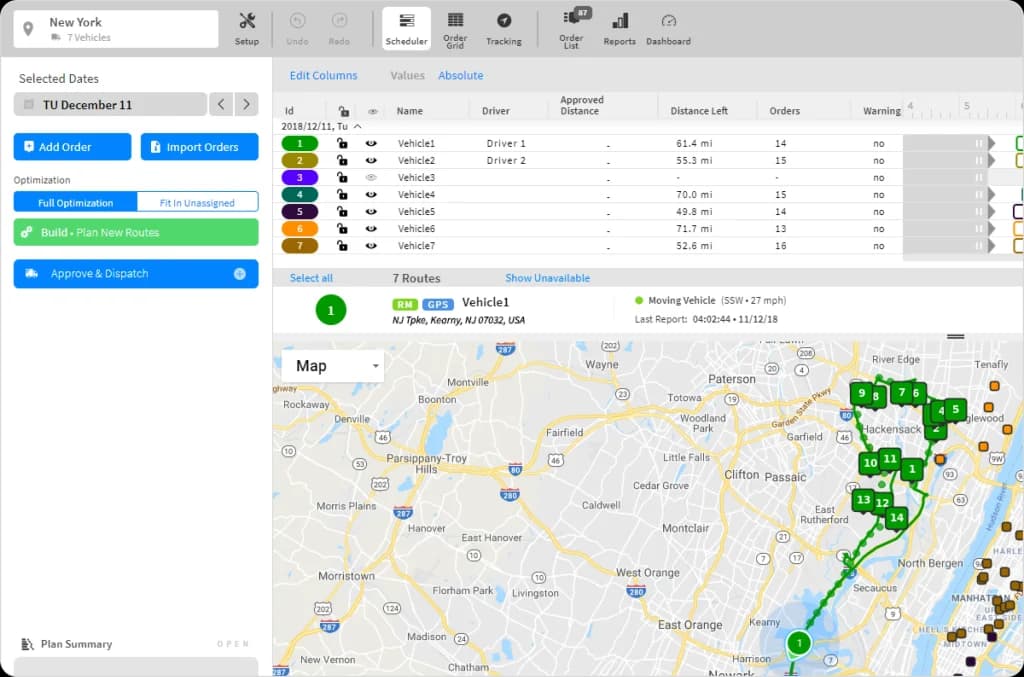1024x677 pixels.
Task: Click marker 13 on the map
Action: [x=863, y=499]
